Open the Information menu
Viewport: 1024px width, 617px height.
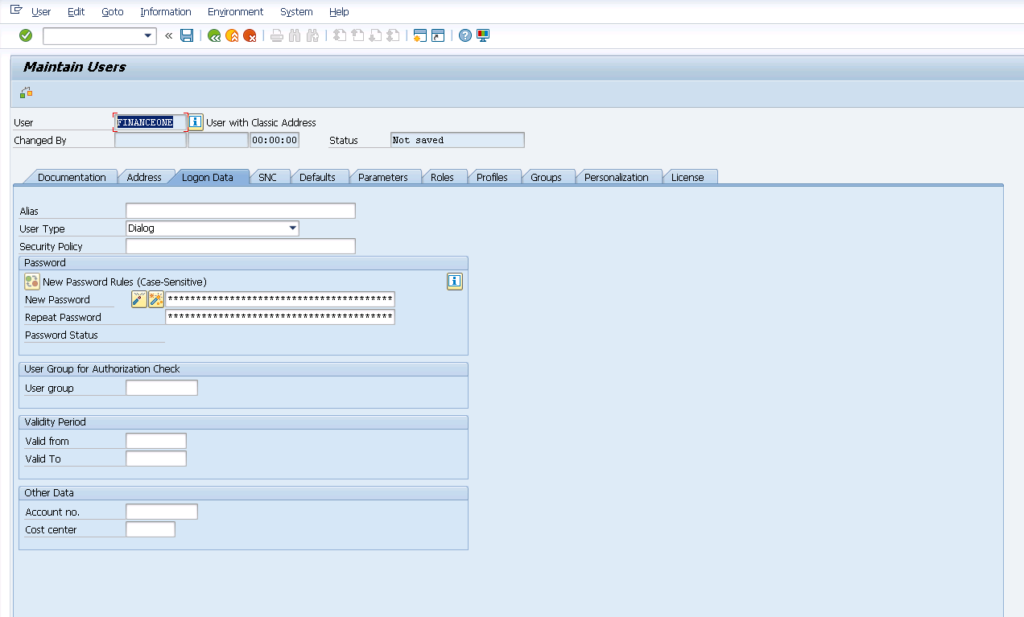(166, 12)
